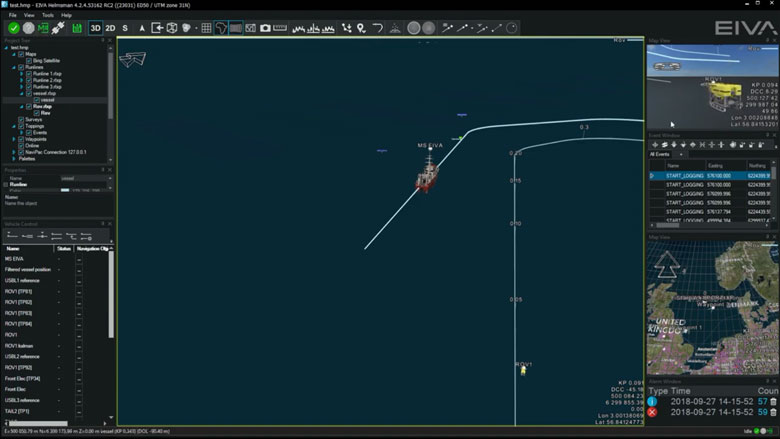Click the green checkmark status icon
Screen dimensions: 780x439
click(14, 28)
